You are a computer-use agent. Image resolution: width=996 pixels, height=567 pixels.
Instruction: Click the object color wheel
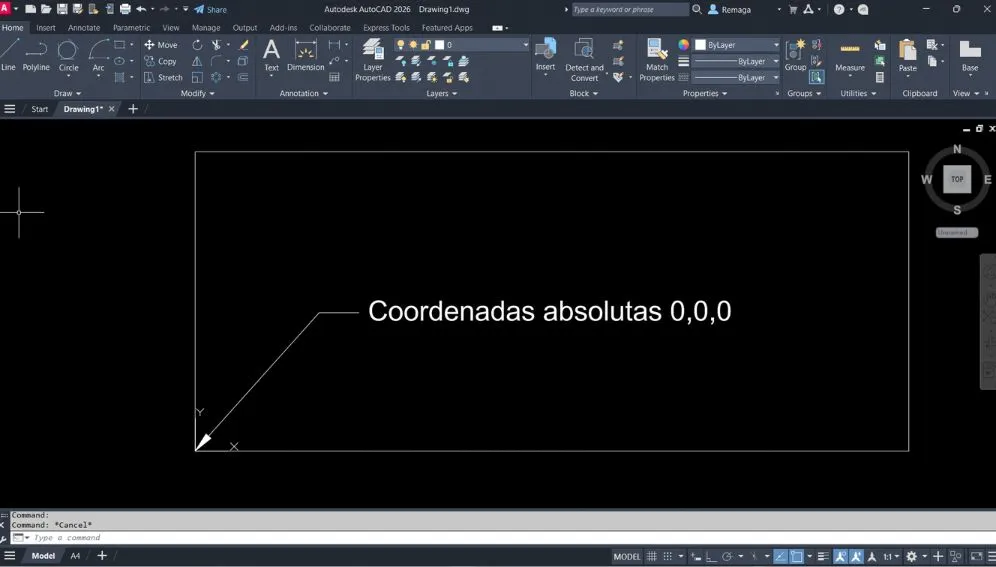coord(683,45)
